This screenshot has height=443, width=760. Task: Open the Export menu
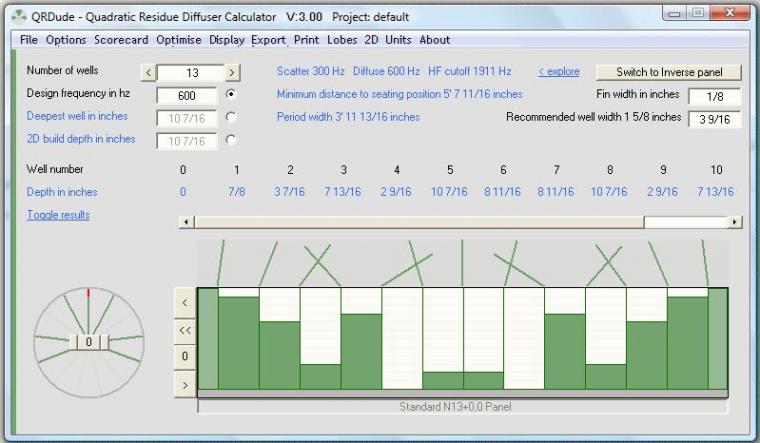tap(268, 40)
